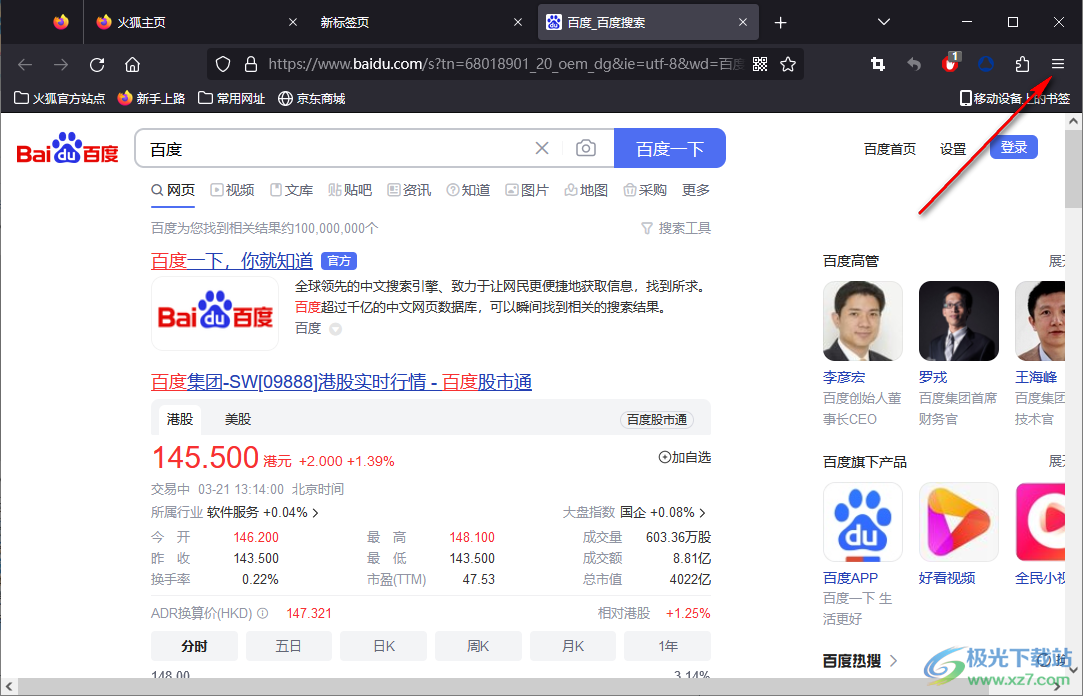Select the 月K chart period

pos(573,646)
